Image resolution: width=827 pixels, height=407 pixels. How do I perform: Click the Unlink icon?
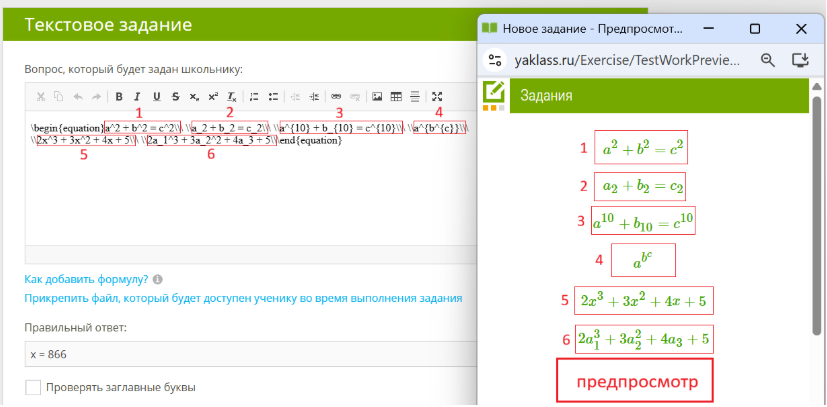click(x=355, y=96)
